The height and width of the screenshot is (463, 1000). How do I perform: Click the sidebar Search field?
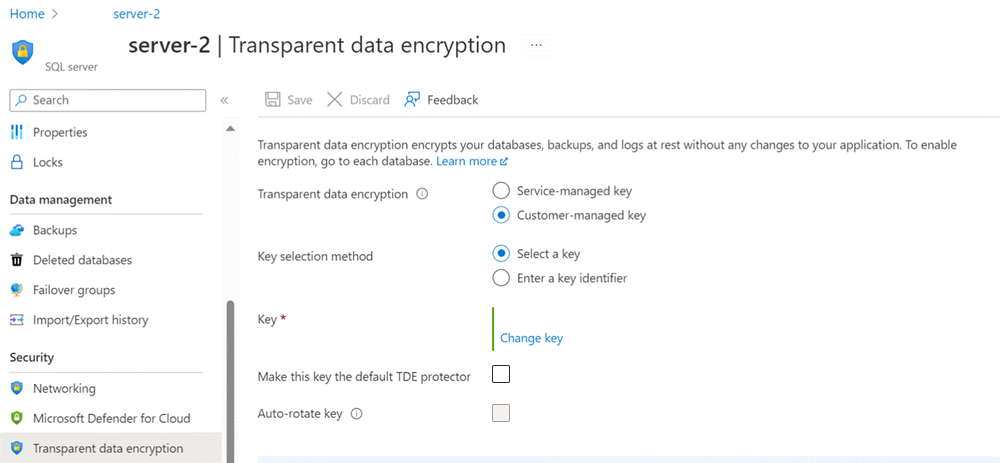108,100
